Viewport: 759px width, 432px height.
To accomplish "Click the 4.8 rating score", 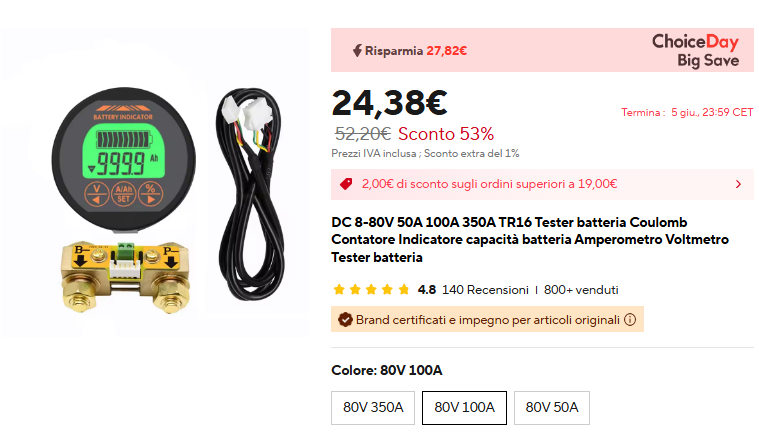I will click(426, 290).
